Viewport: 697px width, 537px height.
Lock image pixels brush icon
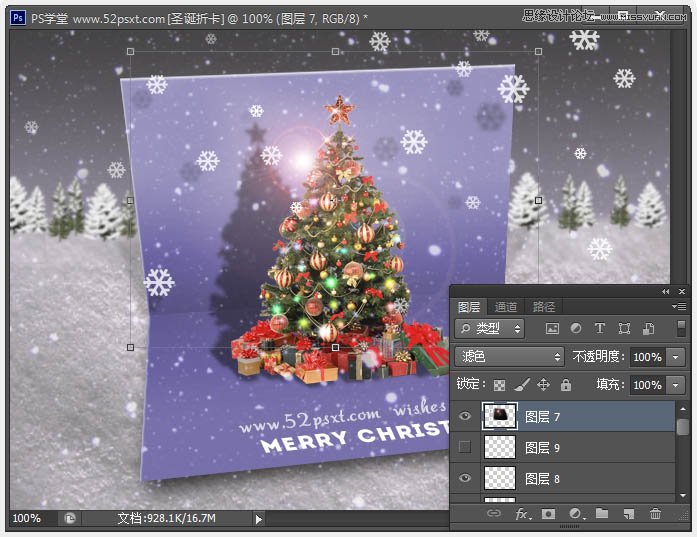[x=522, y=385]
